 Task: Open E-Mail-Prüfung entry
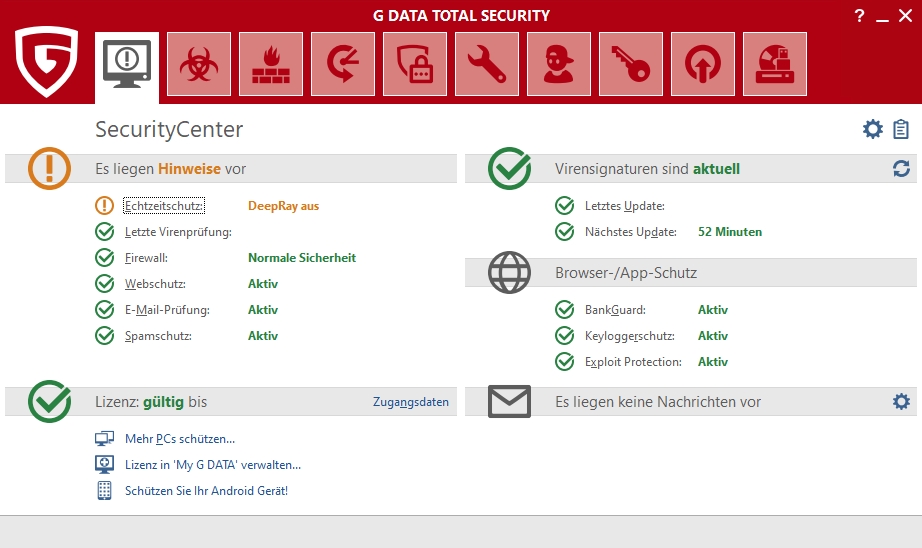(167, 310)
